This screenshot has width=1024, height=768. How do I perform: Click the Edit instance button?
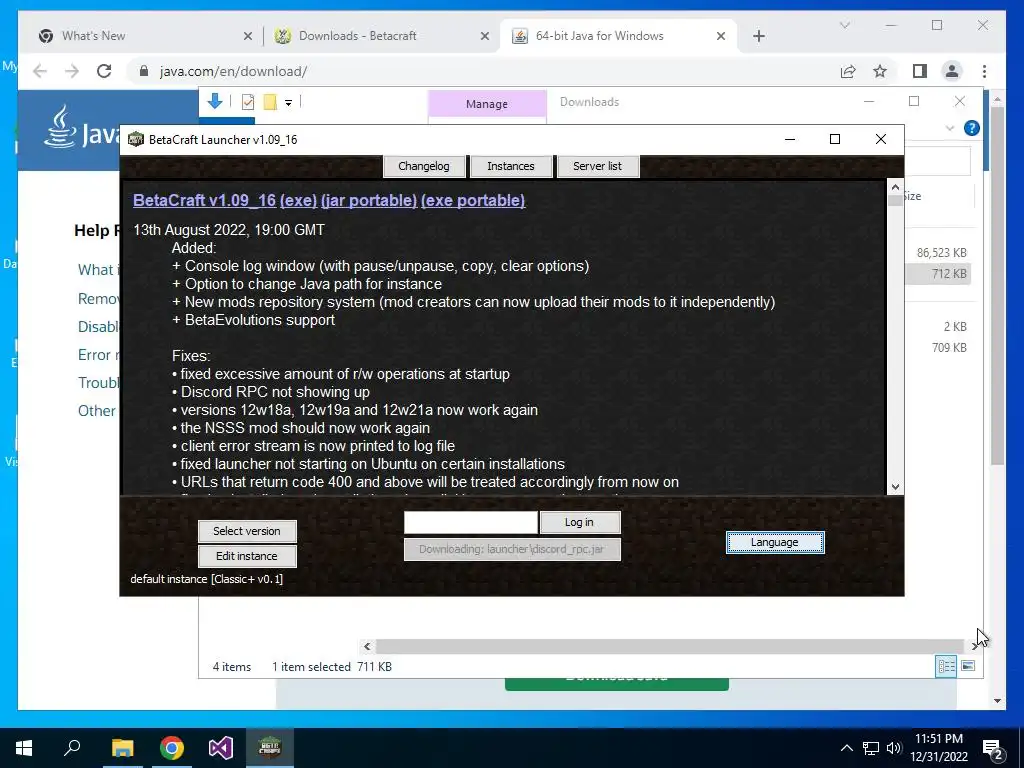tap(247, 556)
